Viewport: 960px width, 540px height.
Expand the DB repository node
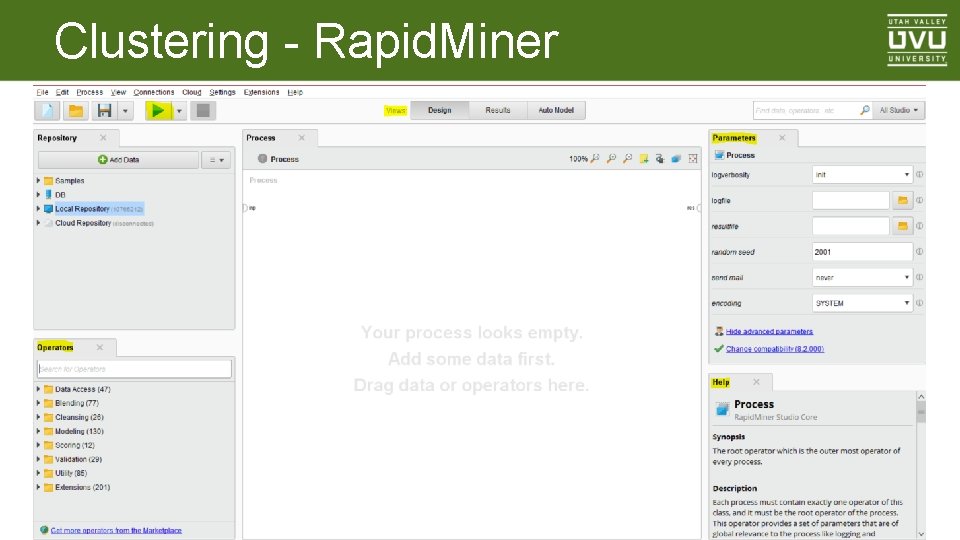[x=39, y=195]
